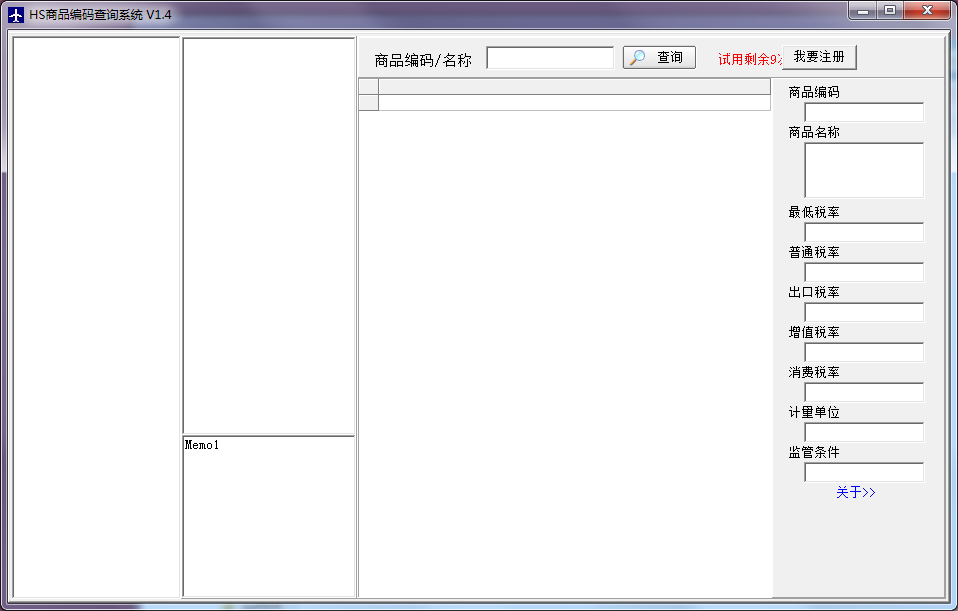This screenshot has height=611, width=958.
Task: Select the 消费税率 text box
Action: coord(863,392)
